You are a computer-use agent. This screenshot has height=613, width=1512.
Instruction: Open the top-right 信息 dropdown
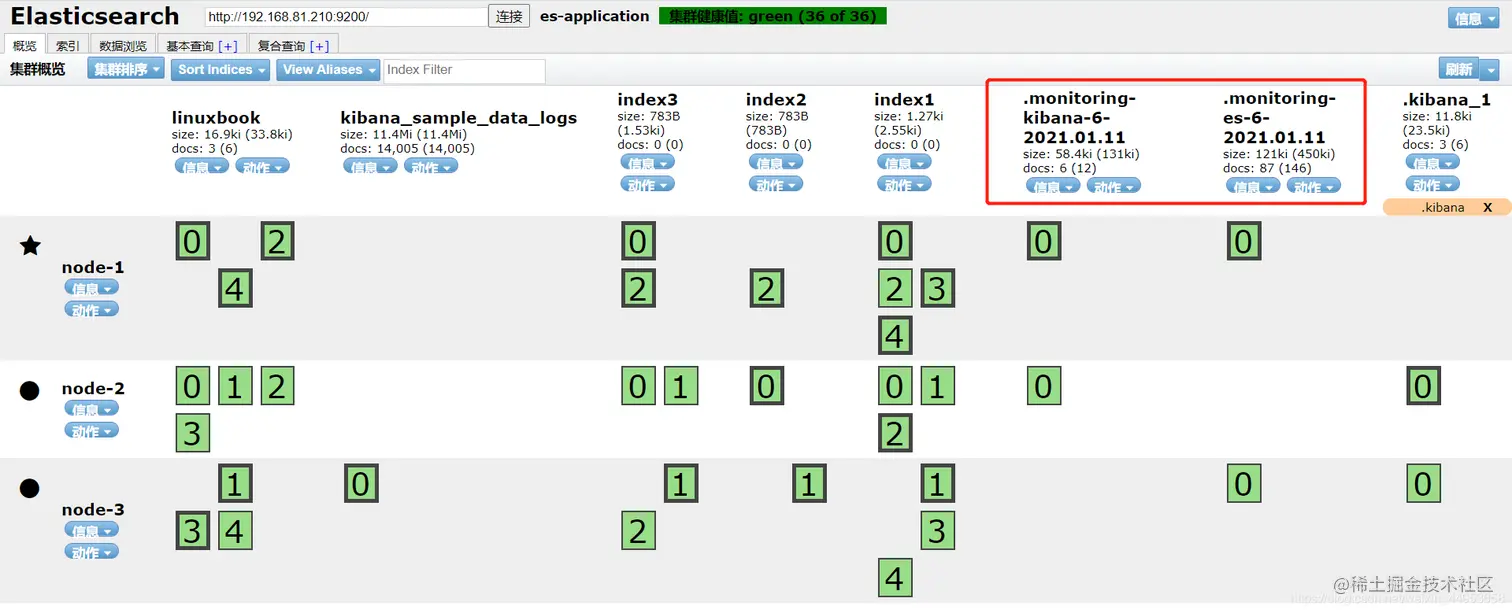[x=1473, y=18]
